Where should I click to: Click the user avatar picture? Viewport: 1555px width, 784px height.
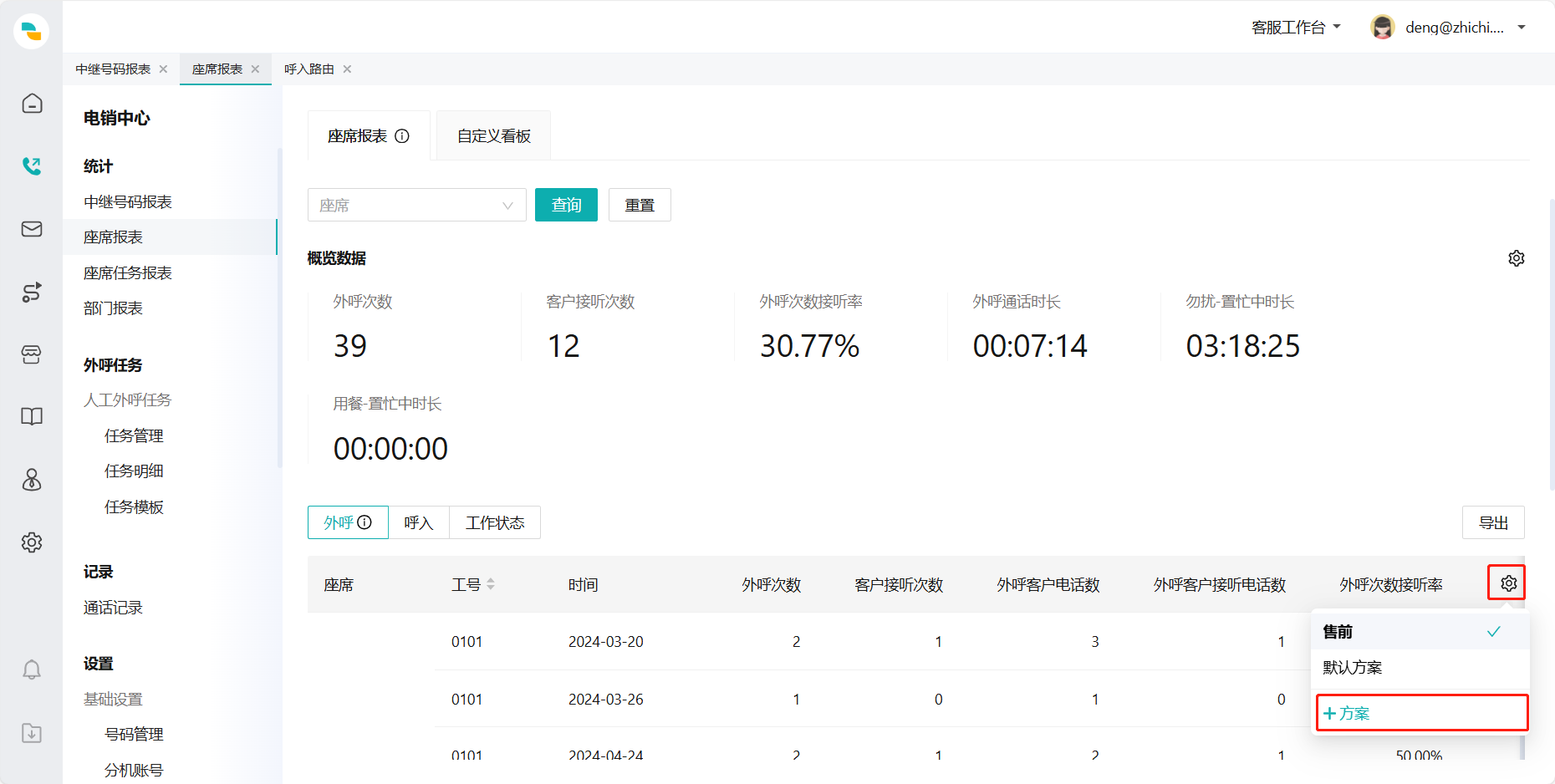1383,28
